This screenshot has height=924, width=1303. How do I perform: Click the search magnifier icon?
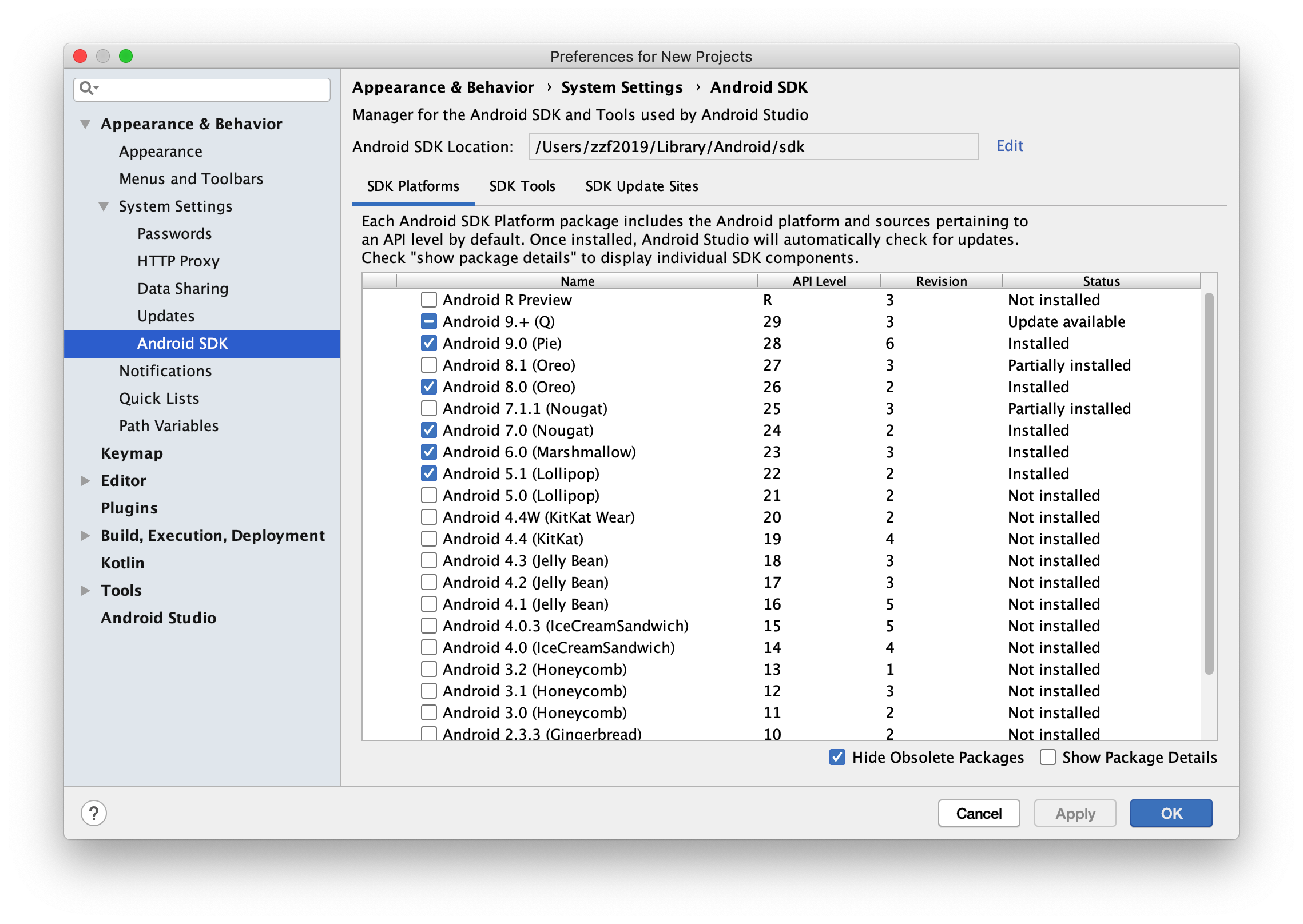coord(86,88)
